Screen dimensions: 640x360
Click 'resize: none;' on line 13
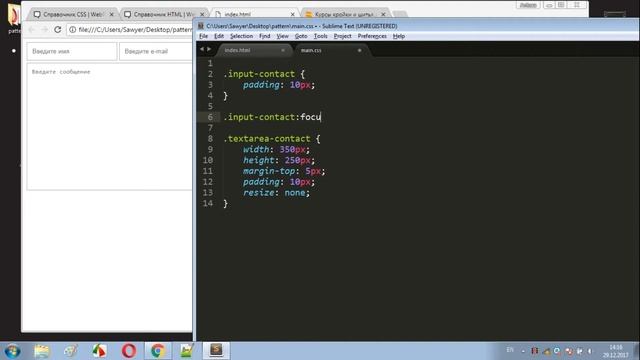(276, 193)
